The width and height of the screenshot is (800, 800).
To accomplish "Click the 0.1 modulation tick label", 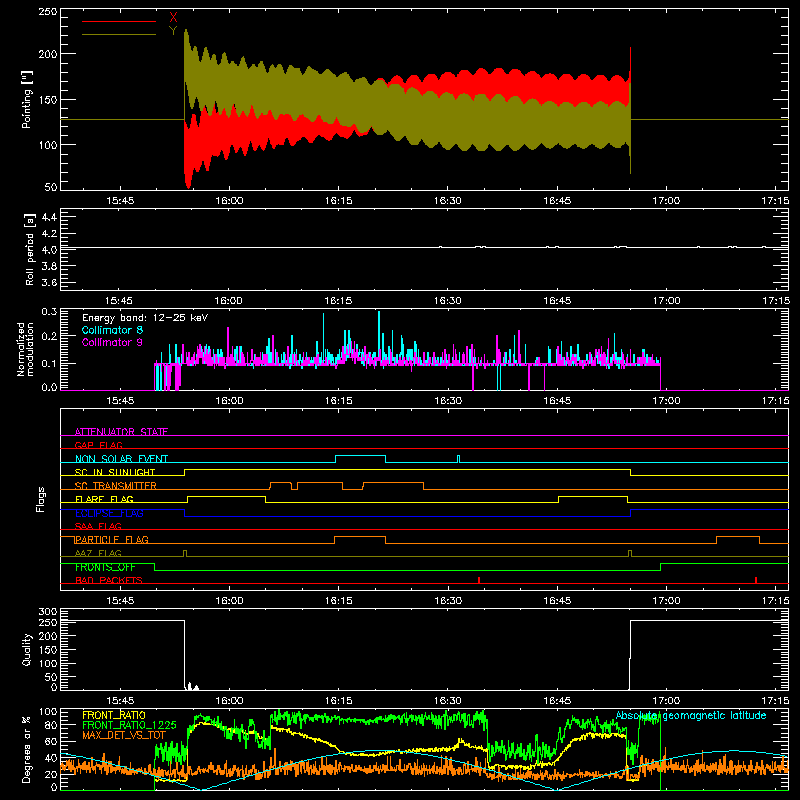I will click(49, 363).
